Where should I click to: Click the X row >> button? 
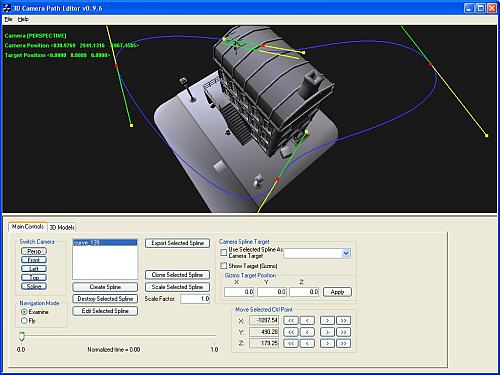(343, 321)
